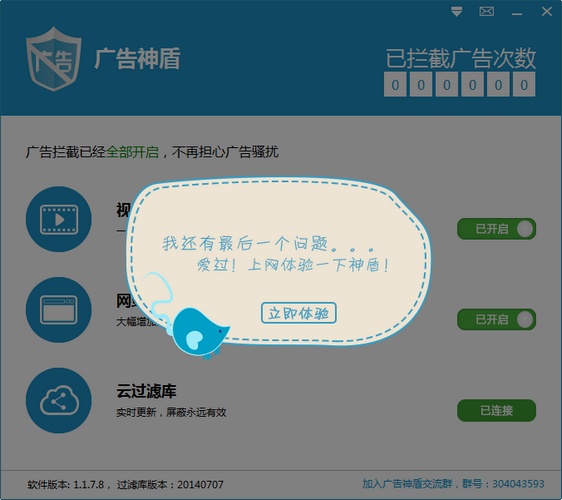Click the 软件版本: 1.1.7.8 text
562x500 pixels.
pos(66,485)
